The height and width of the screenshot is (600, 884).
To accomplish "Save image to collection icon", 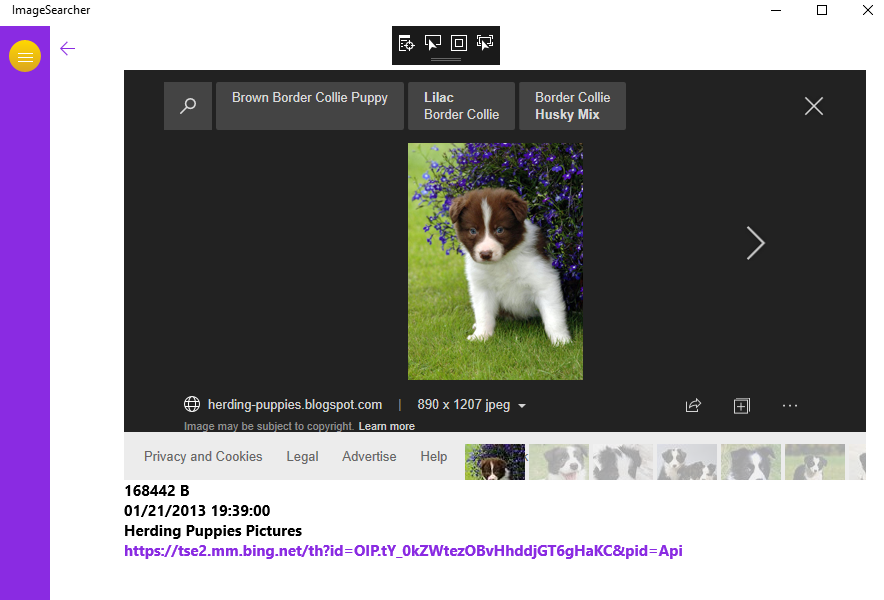I will (x=741, y=405).
